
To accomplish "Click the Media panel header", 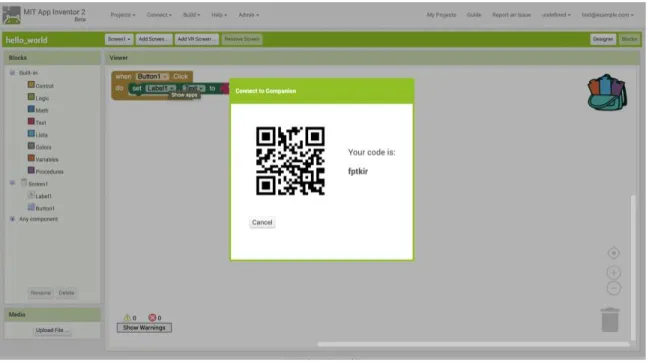I will point(52,315).
